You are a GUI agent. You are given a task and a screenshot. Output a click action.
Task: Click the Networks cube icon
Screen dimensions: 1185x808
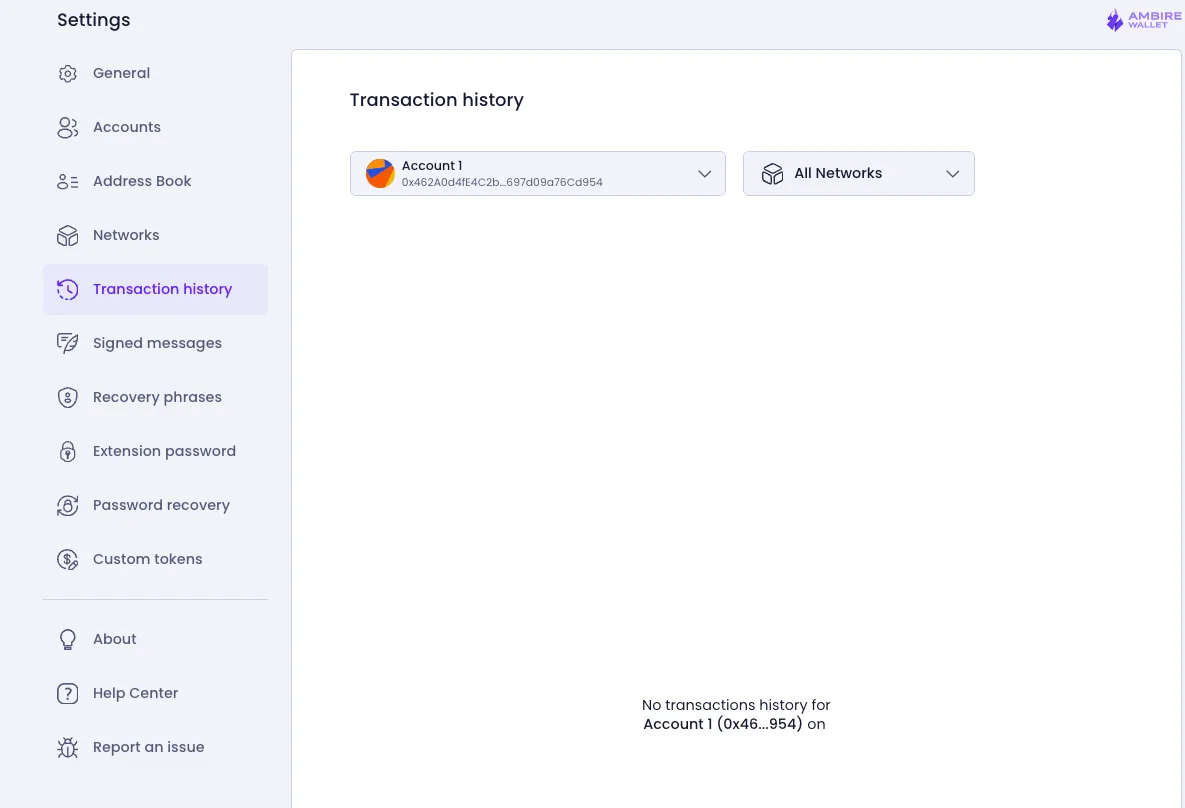(67, 235)
